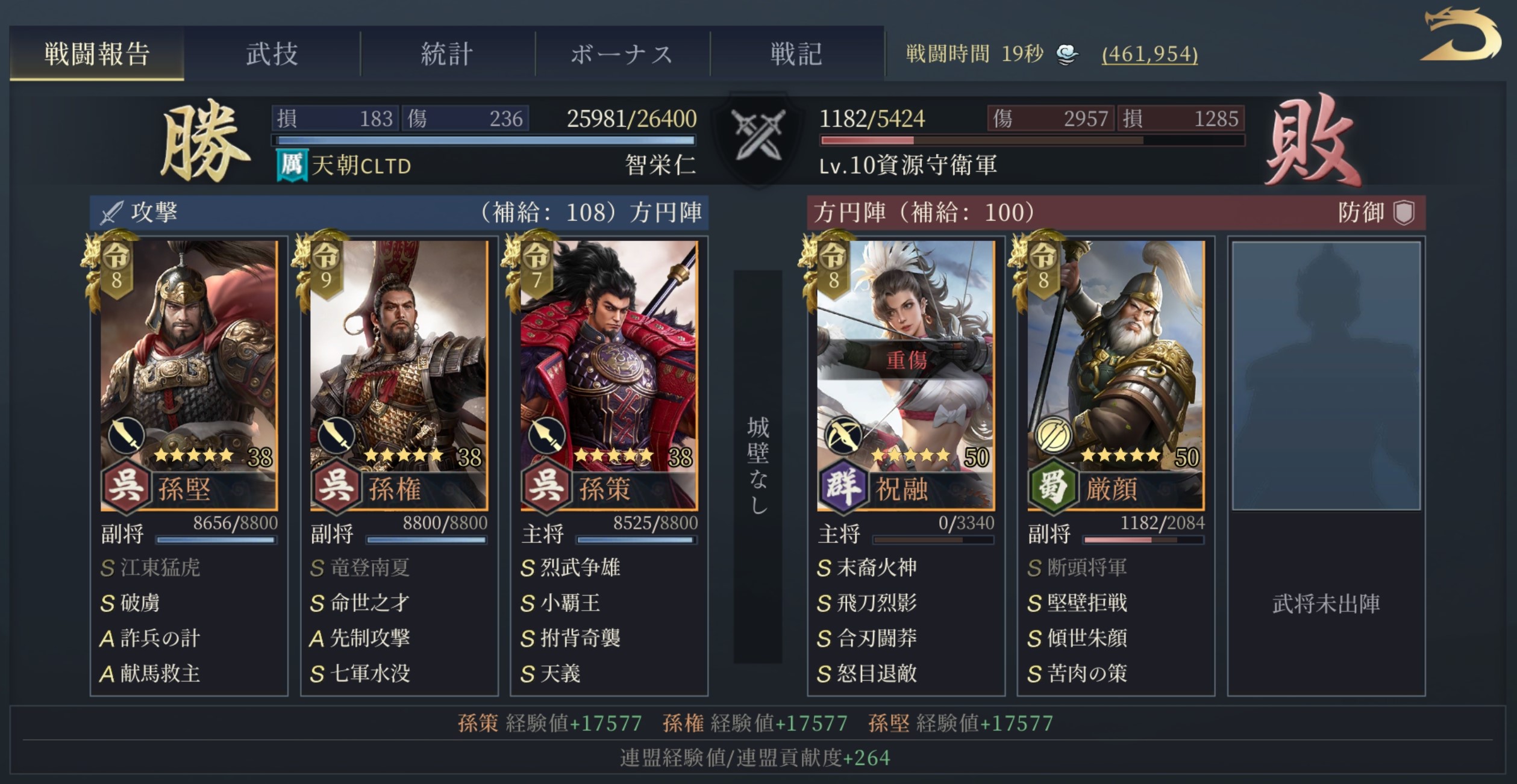The height and width of the screenshot is (784, 1517).
Task: Click the empty 武将未出陣 general slot
Action: 1326,466
